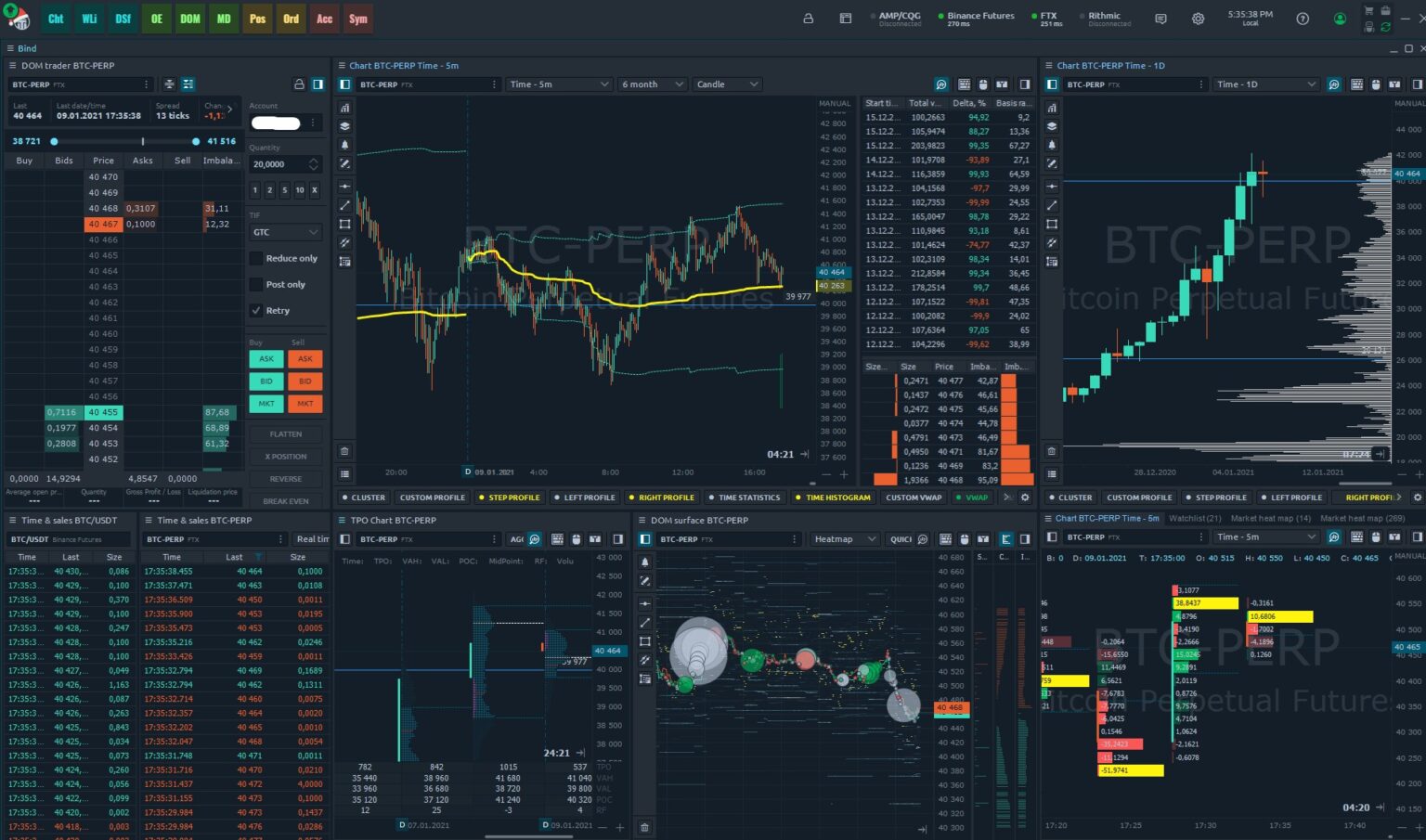Open alerts bell icon in 5m chart sidebar
The height and width of the screenshot is (840, 1426).
[344, 145]
